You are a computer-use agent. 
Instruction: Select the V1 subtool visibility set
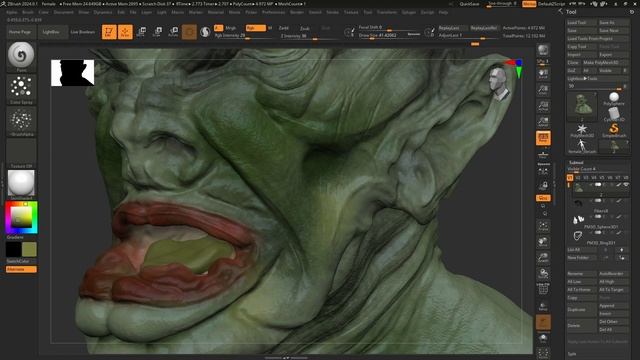[x=570, y=178]
